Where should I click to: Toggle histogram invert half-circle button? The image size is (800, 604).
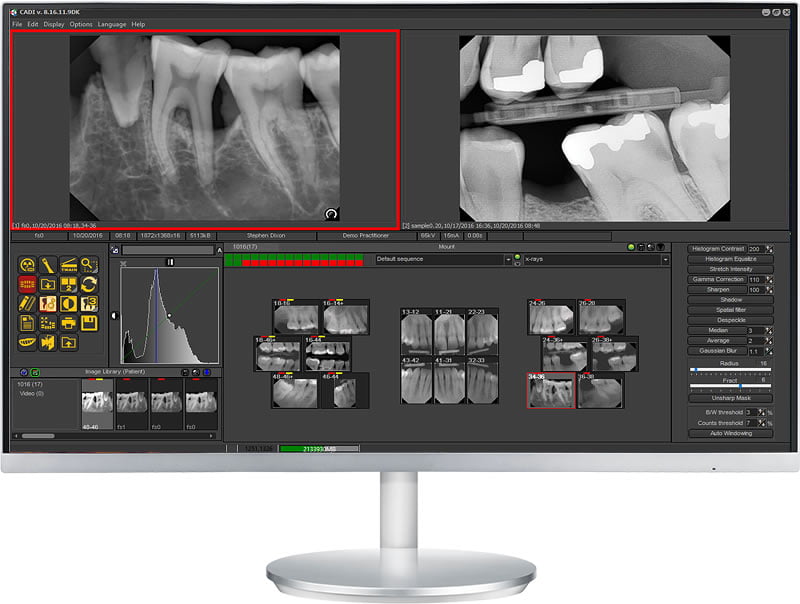(114, 316)
